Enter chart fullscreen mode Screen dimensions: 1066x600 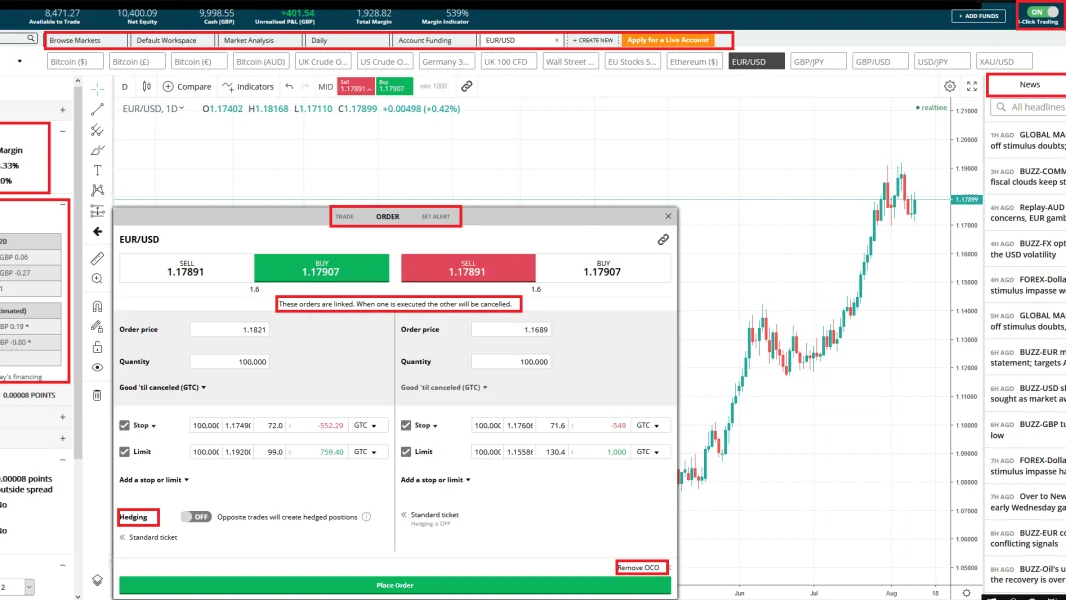pos(972,86)
